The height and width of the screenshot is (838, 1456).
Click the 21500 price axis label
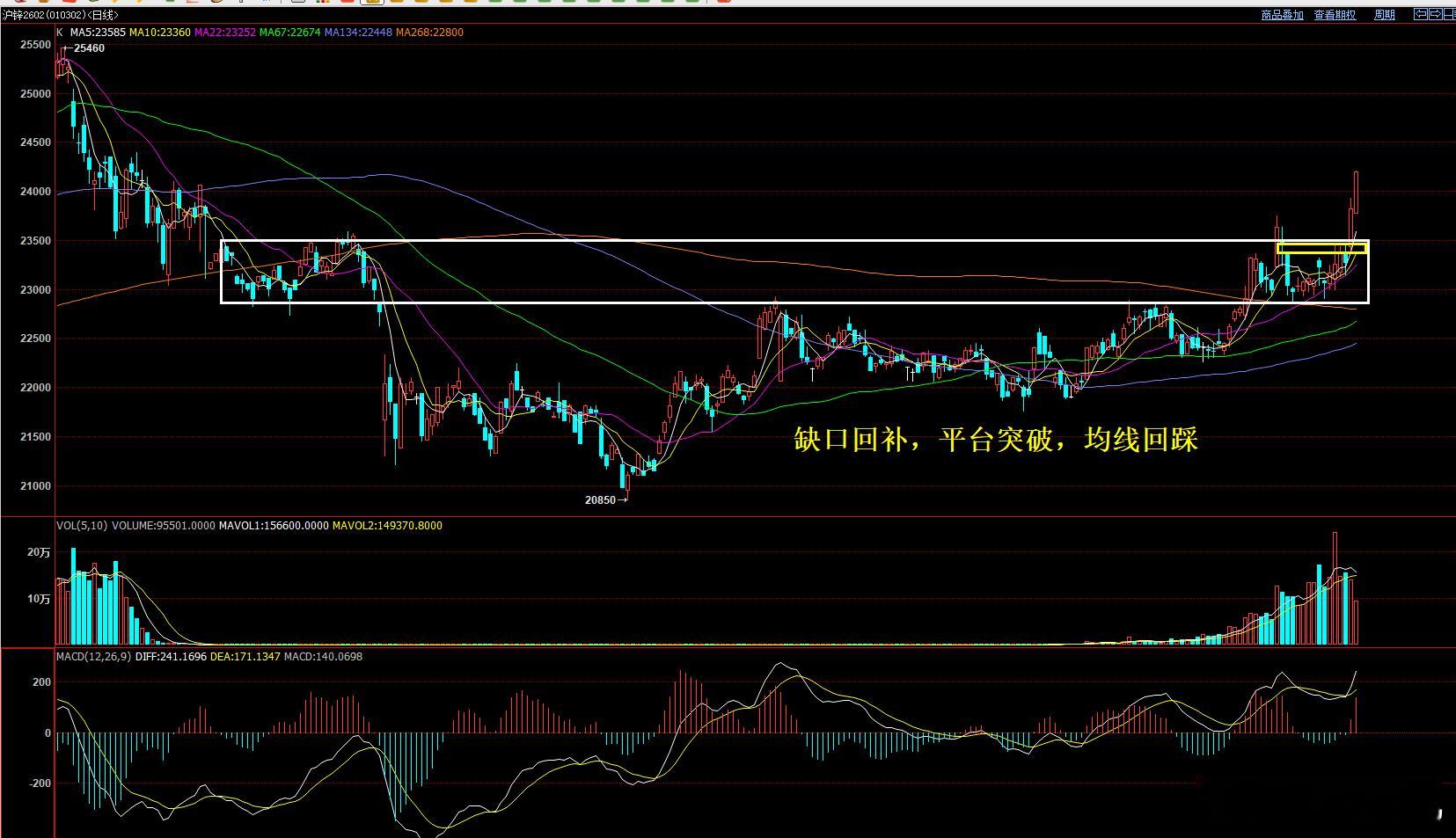pyautogui.click(x=36, y=437)
